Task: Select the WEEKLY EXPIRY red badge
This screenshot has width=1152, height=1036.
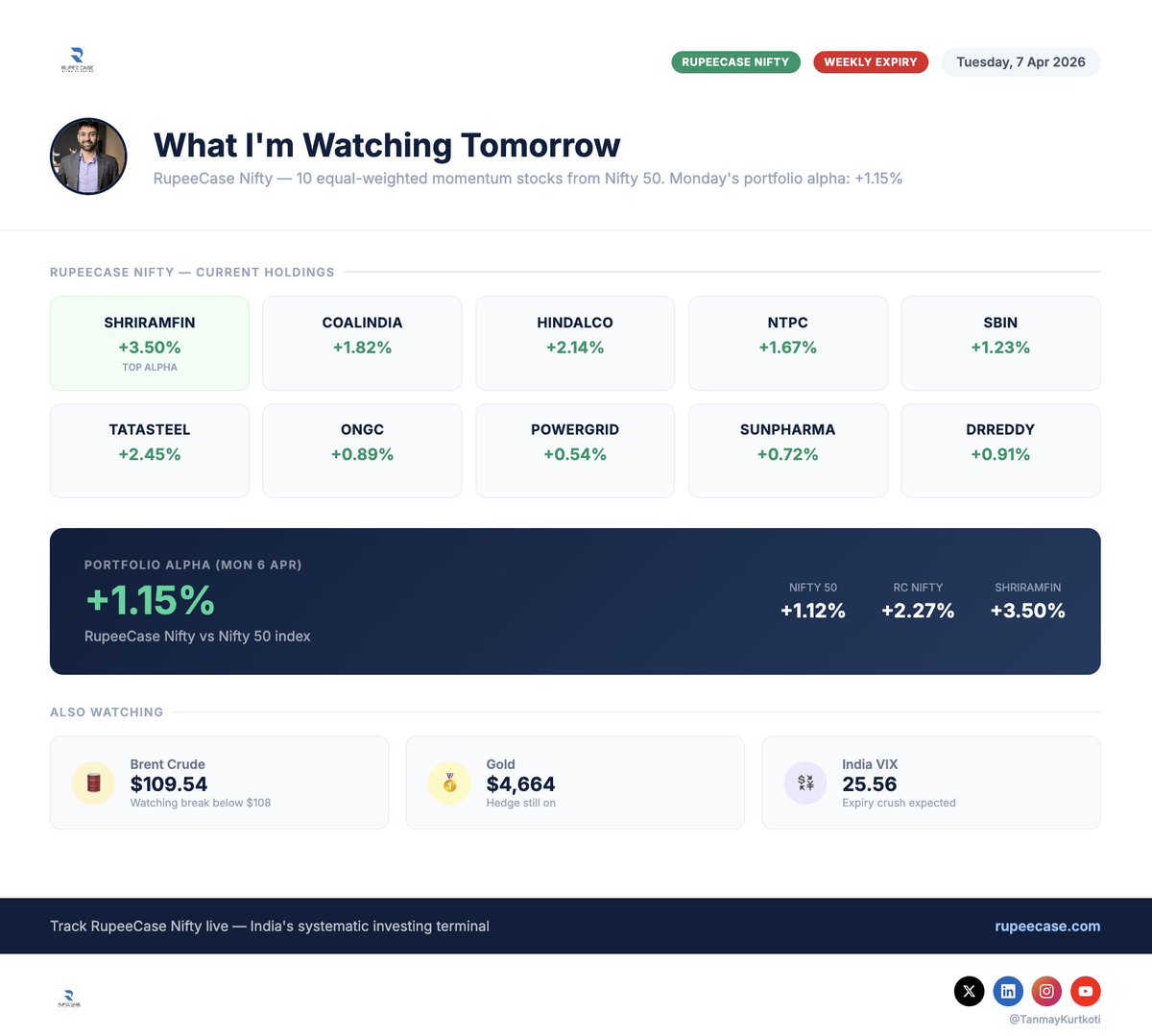Action: pos(871,62)
